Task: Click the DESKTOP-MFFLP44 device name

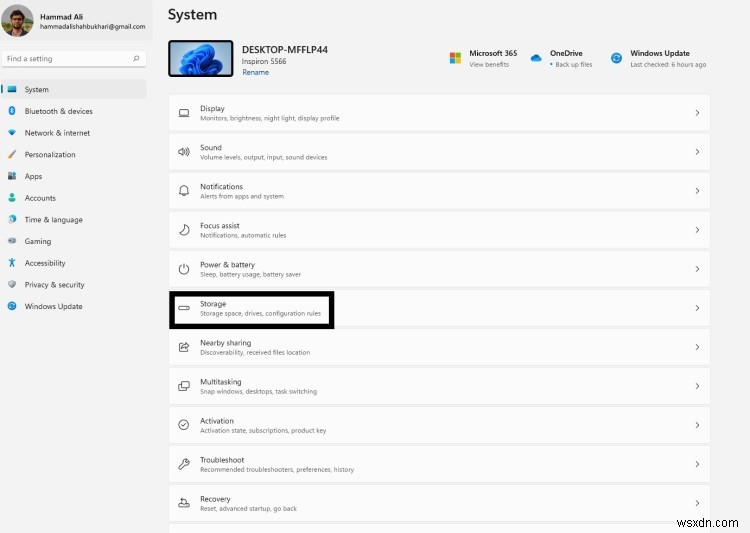Action: point(285,49)
